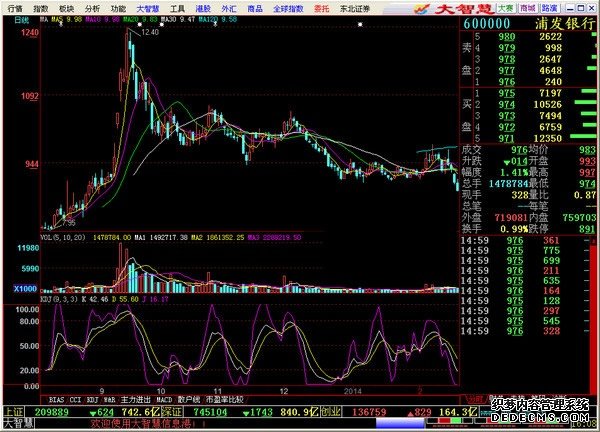Click the 大赛 button

pyautogui.click(x=505, y=8)
